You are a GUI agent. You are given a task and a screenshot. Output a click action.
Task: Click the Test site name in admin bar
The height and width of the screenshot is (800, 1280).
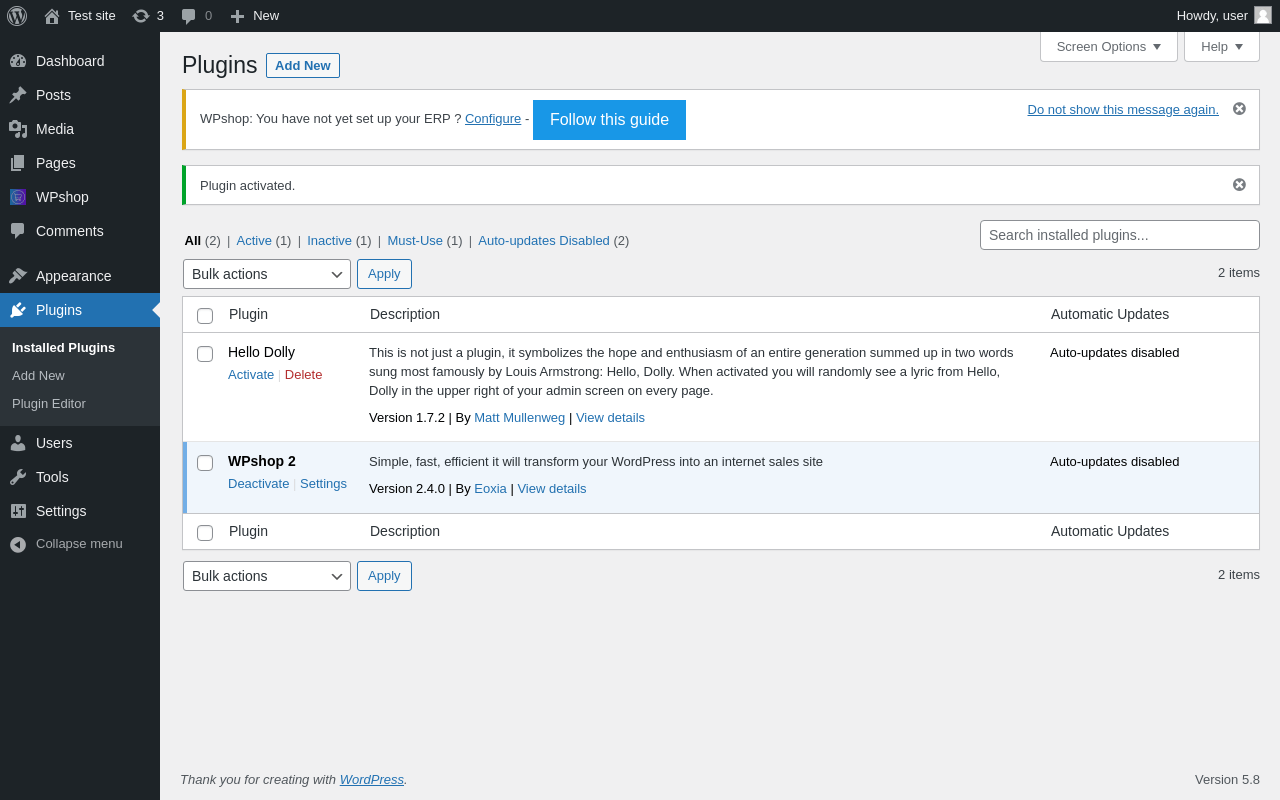pyautogui.click(x=92, y=16)
